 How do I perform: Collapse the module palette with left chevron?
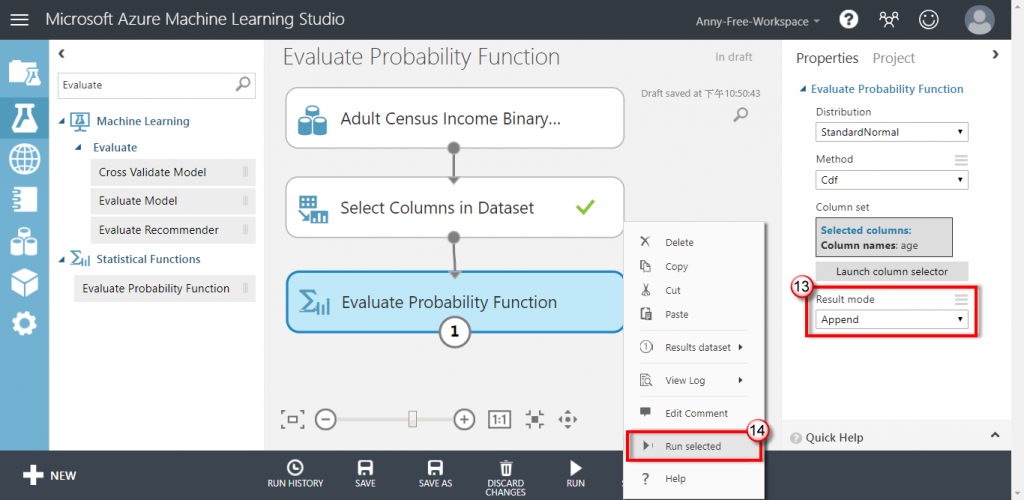tap(61, 54)
